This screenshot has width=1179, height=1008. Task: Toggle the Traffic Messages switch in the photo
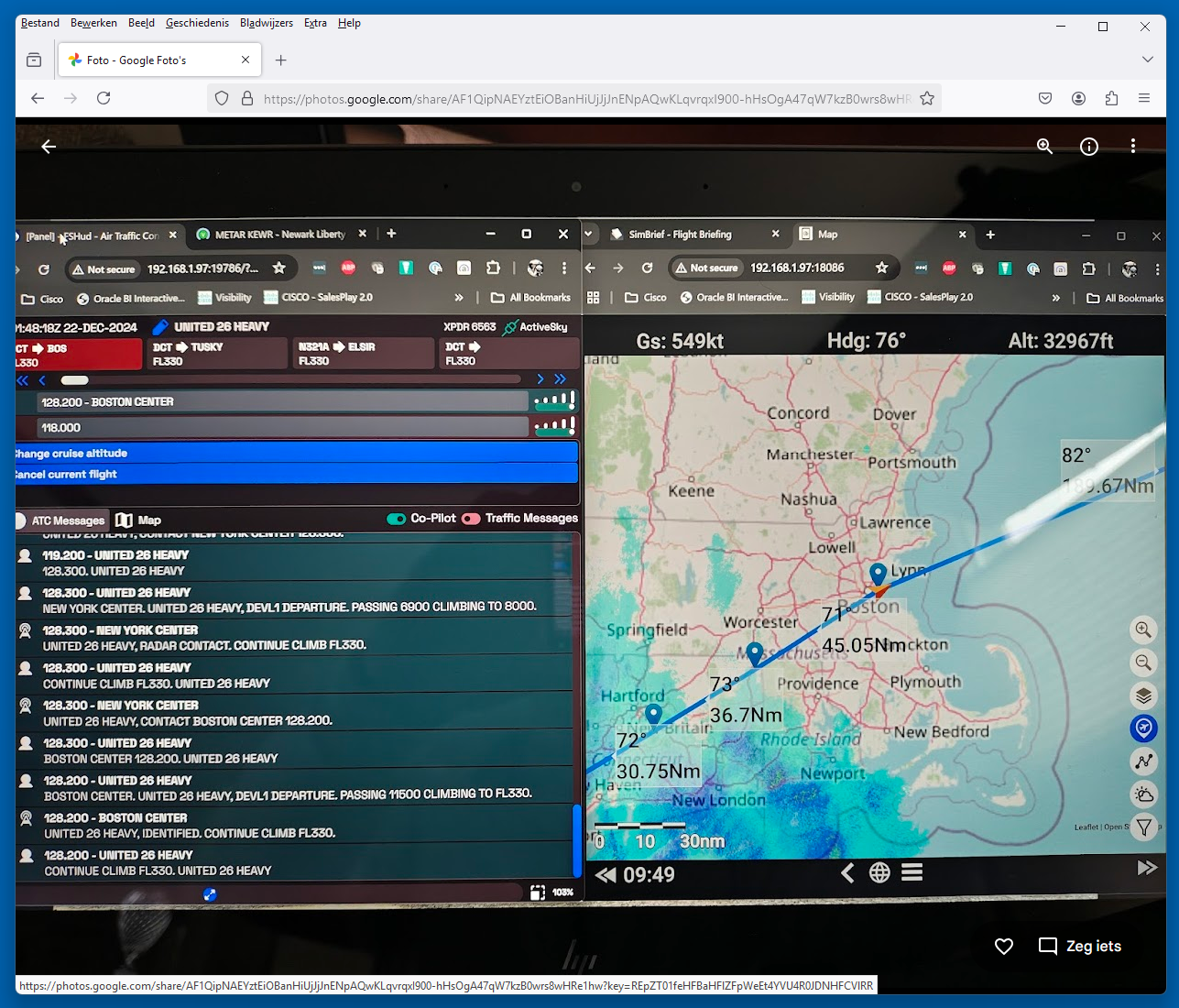pos(471,519)
